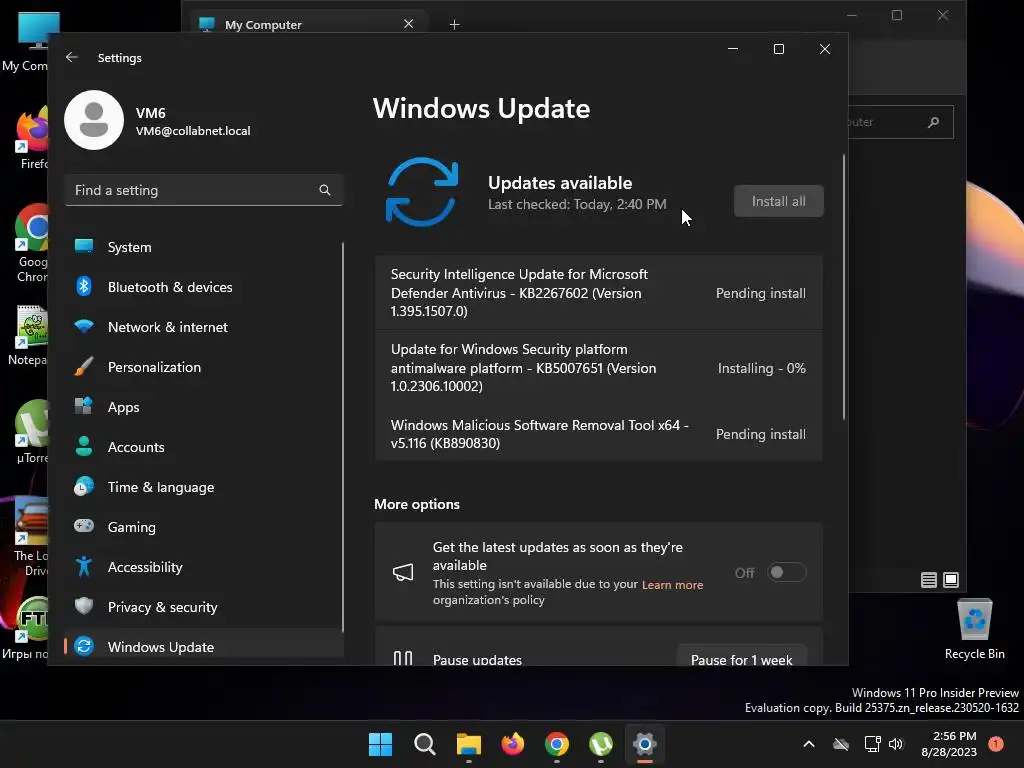Go back using the Settings back arrow
The width and height of the screenshot is (1024, 768).
(x=72, y=57)
